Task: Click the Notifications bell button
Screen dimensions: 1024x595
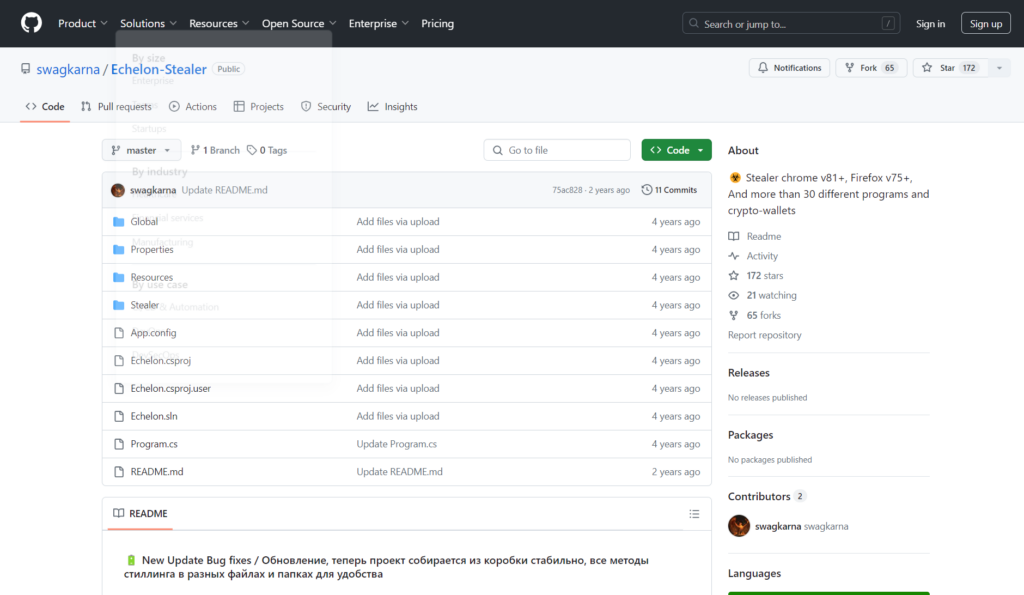Action: point(789,68)
